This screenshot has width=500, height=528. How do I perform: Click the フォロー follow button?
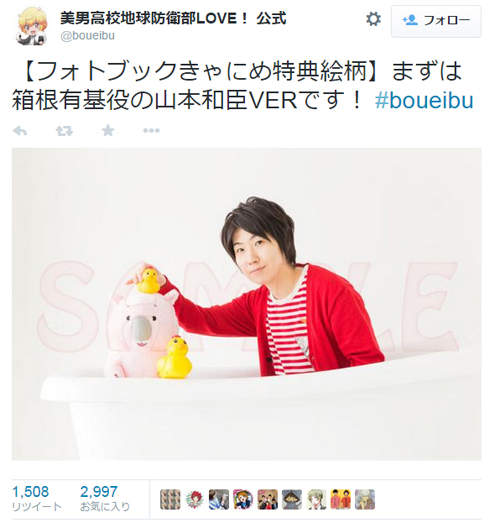pos(436,21)
